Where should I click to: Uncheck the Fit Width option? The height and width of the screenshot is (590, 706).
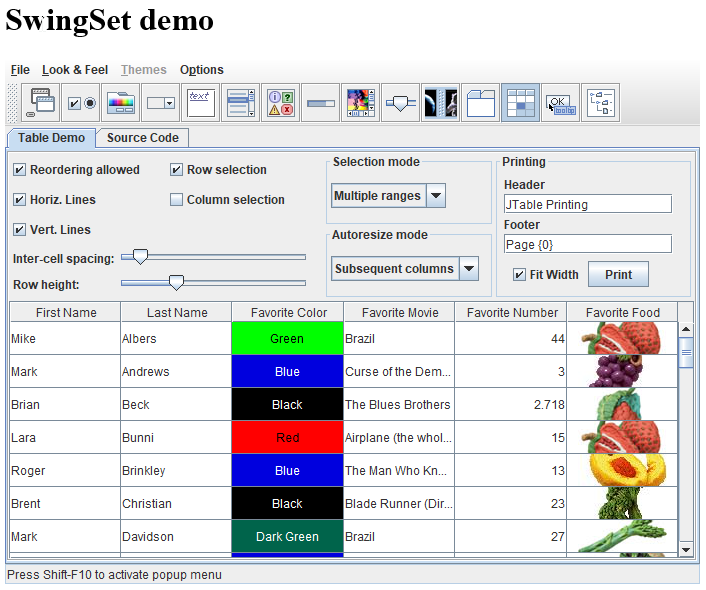(x=519, y=274)
